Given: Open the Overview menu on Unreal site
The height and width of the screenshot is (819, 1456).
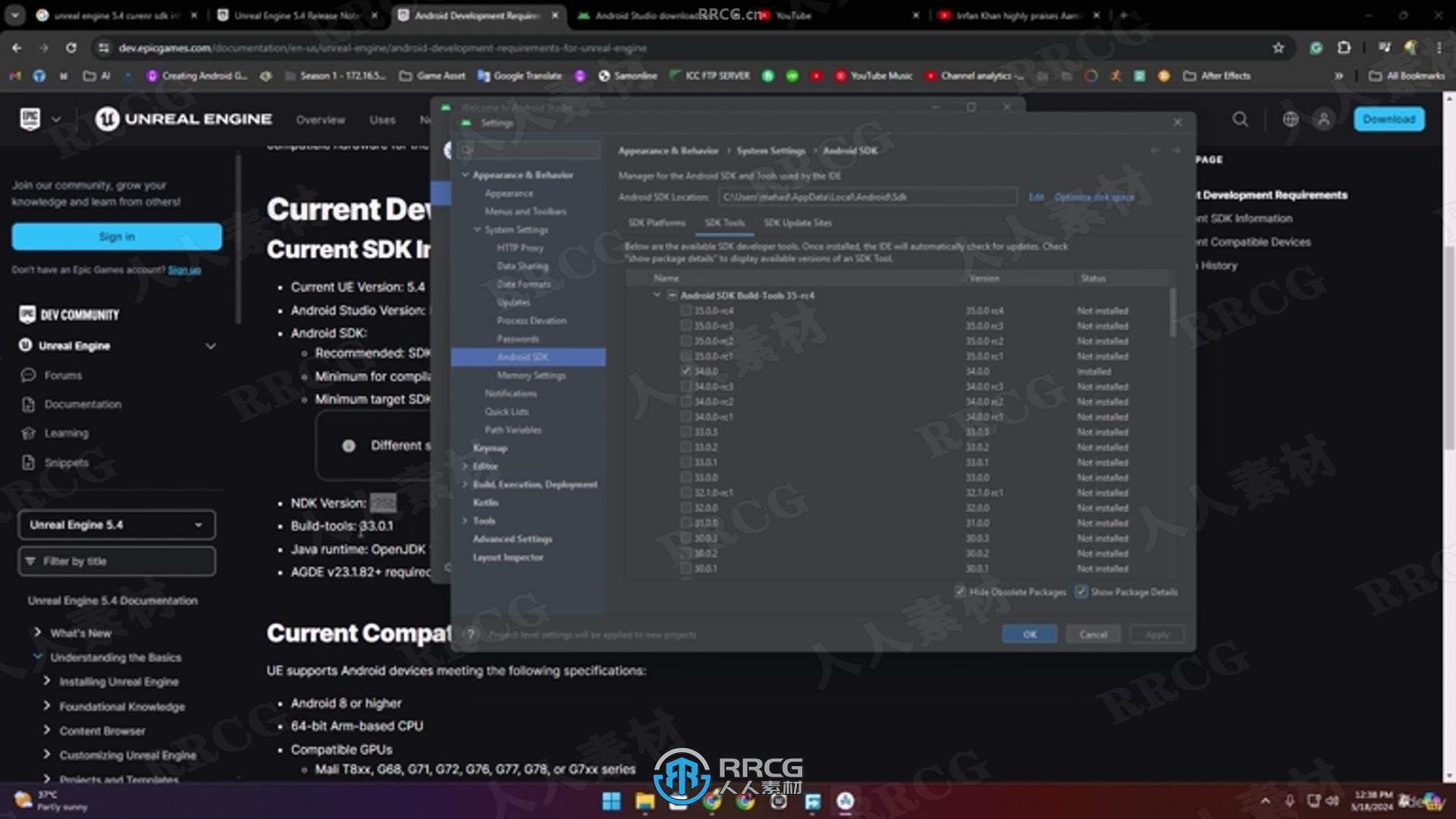Looking at the screenshot, I should [x=320, y=120].
